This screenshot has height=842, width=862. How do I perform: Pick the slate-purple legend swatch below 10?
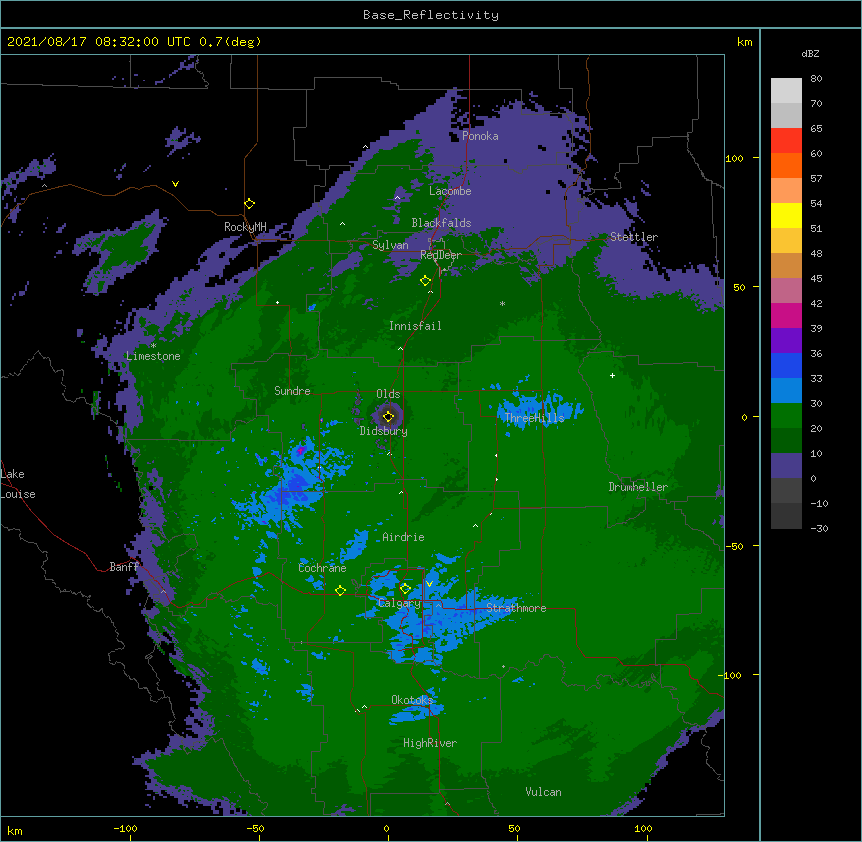click(786, 466)
